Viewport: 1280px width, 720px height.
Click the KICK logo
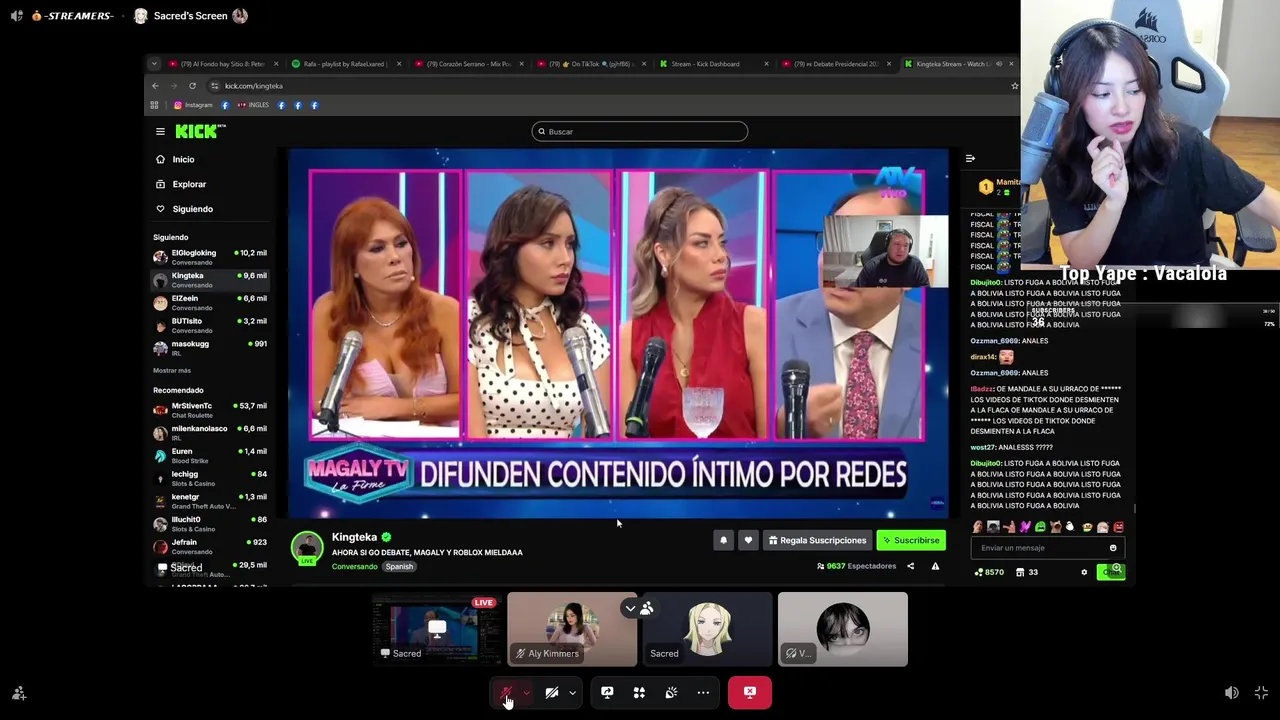[200, 131]
